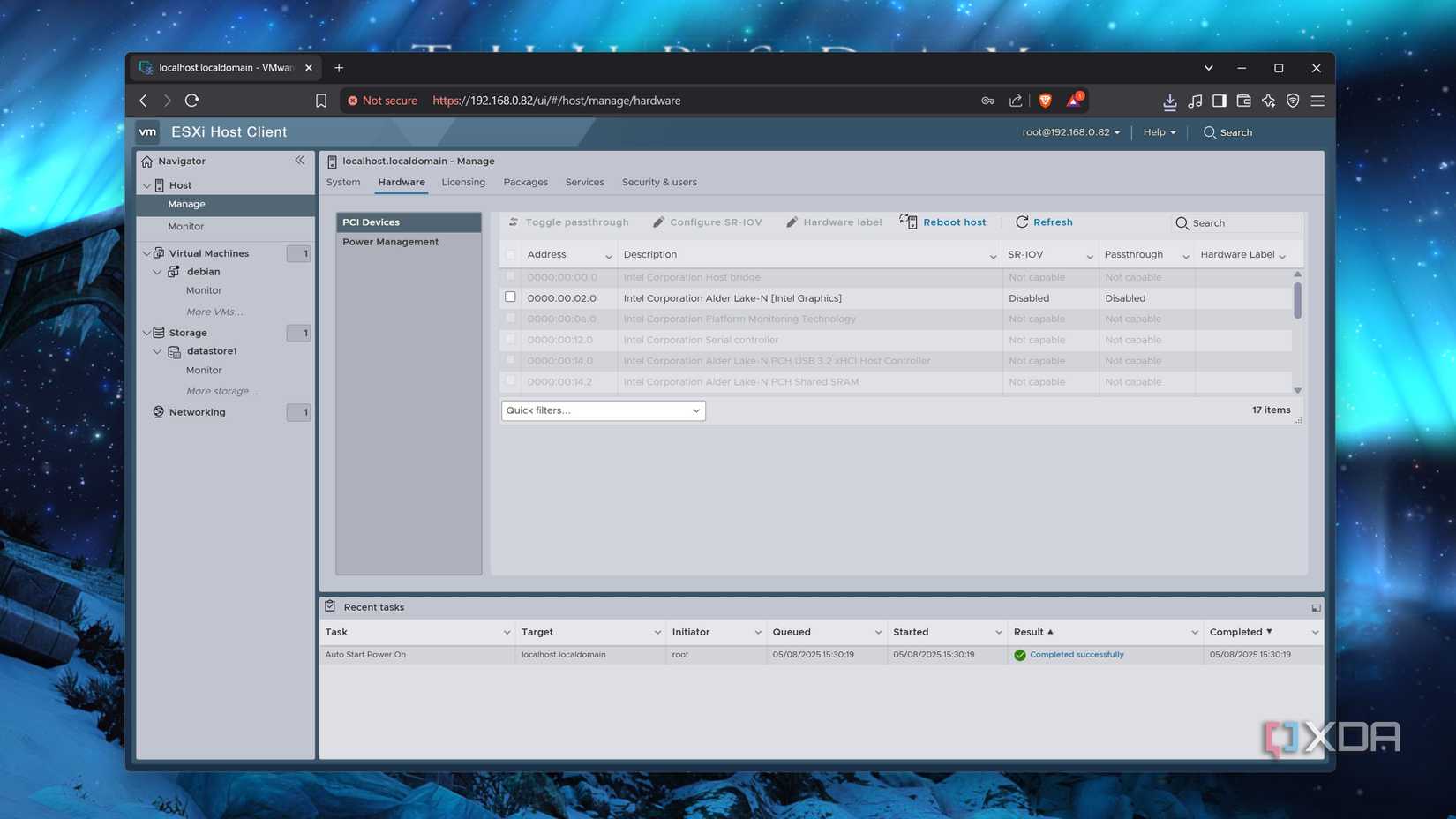This screenshot has height=819, width=1456.
Task: Collapse the Virtual Machines tree node
Action: 146,253
